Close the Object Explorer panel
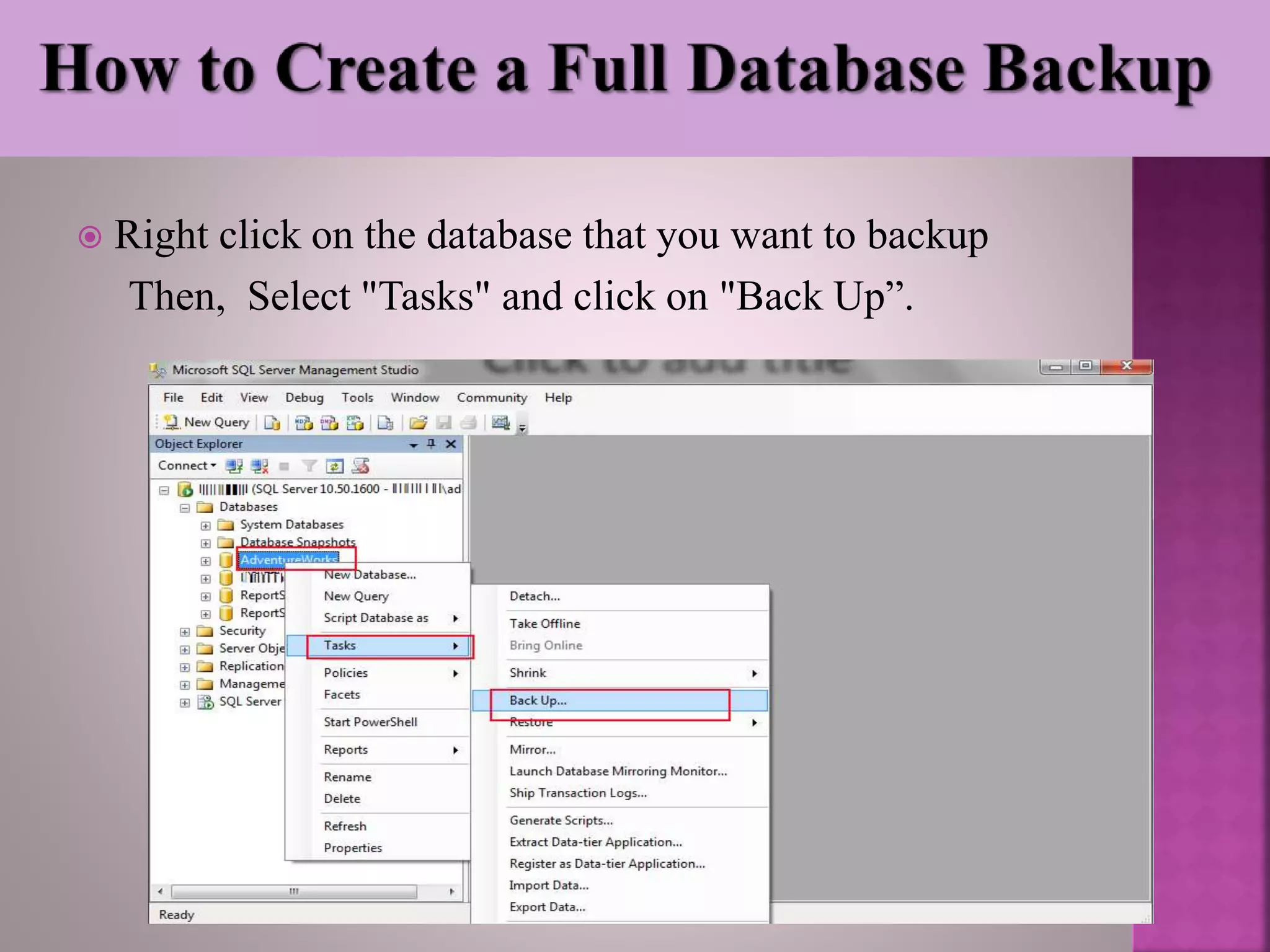Image resolution: width=1270 pixels, height=952 pixels. click(x=451, y=444)
